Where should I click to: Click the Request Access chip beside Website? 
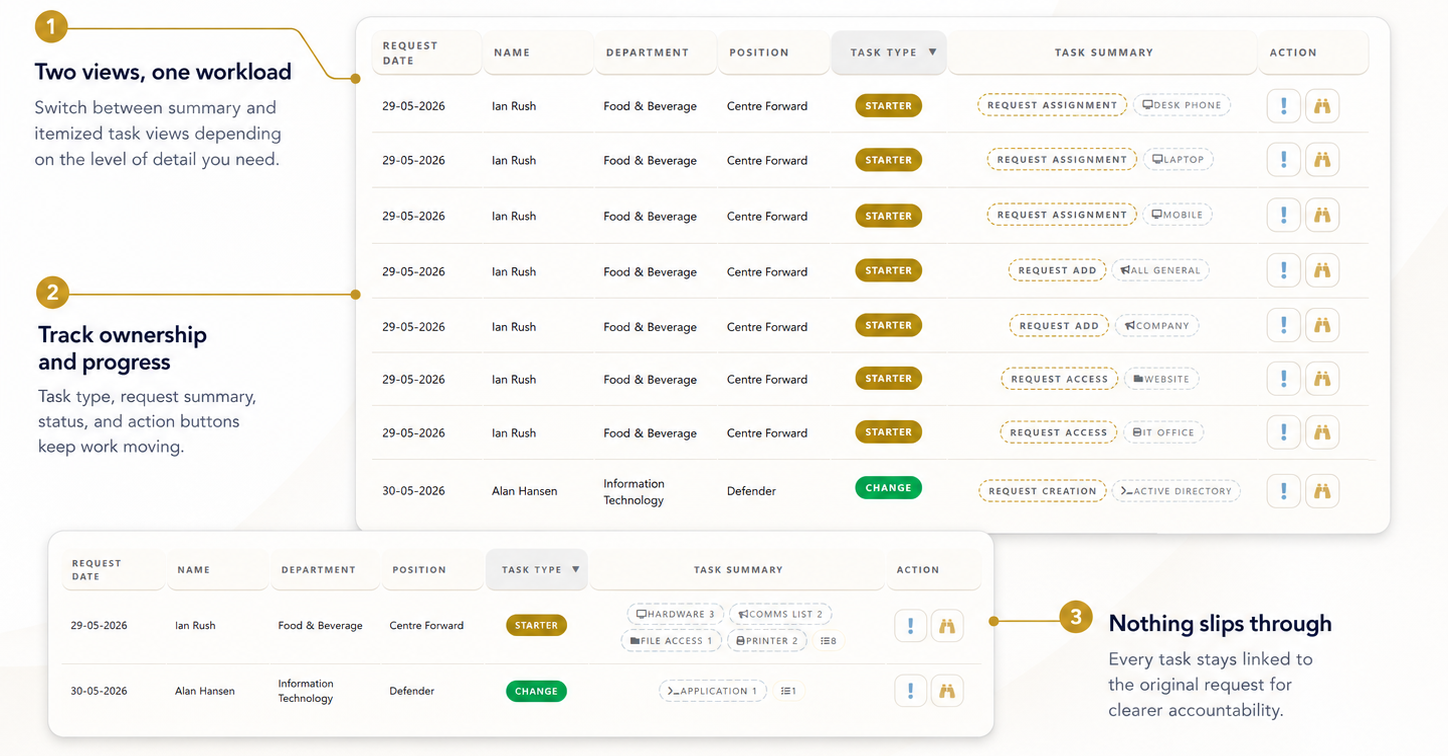tap(1059, 379)
